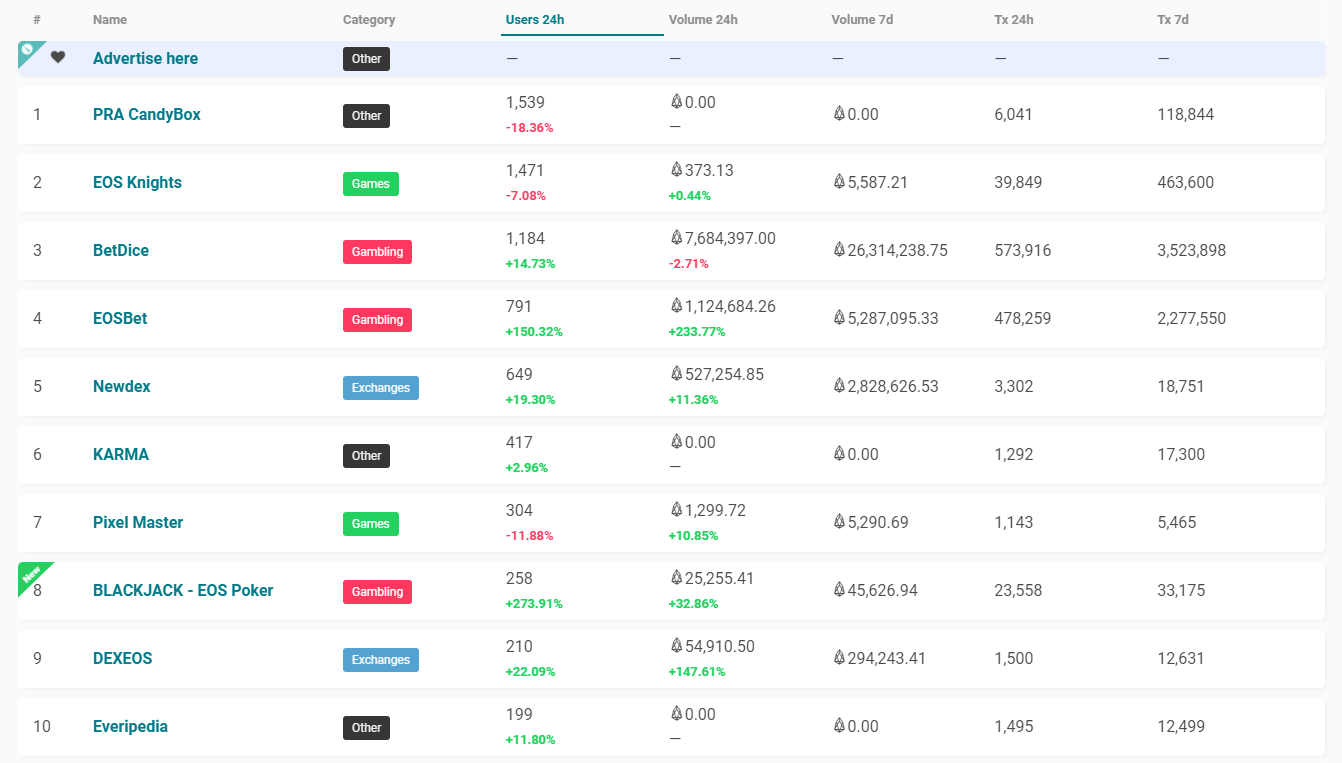Open BLACKJACK - EOS Poker page

tap(183, 590)
